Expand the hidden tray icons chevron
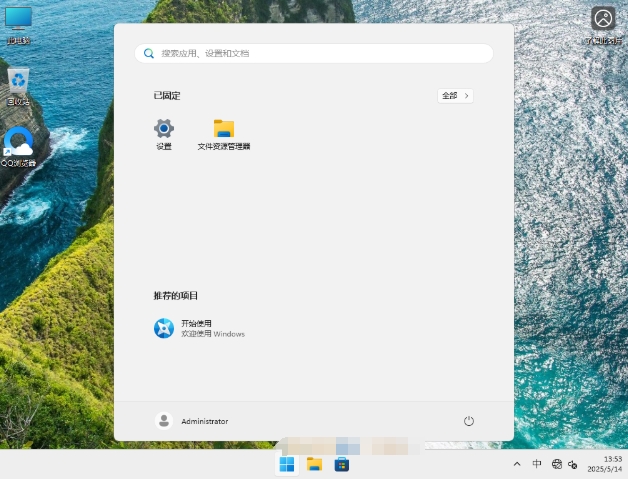Viewport: 628px width, 480px height. [517, 465]
